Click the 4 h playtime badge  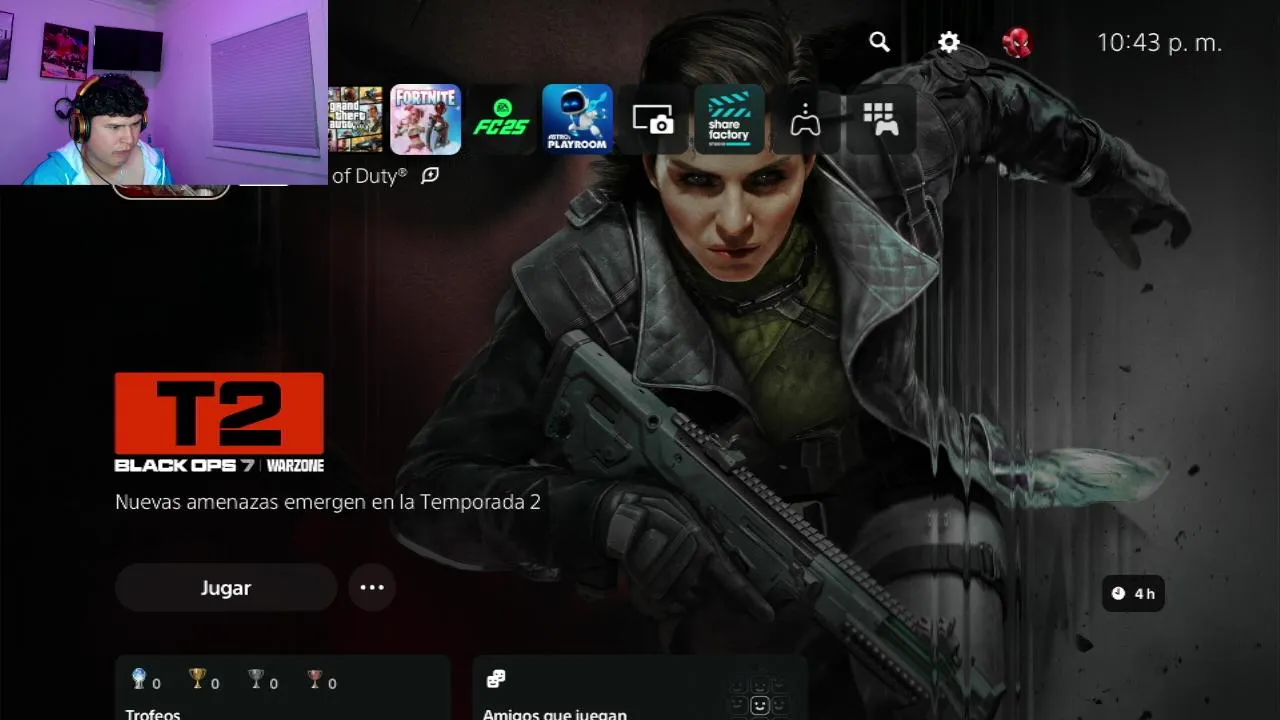point(1134,594)
